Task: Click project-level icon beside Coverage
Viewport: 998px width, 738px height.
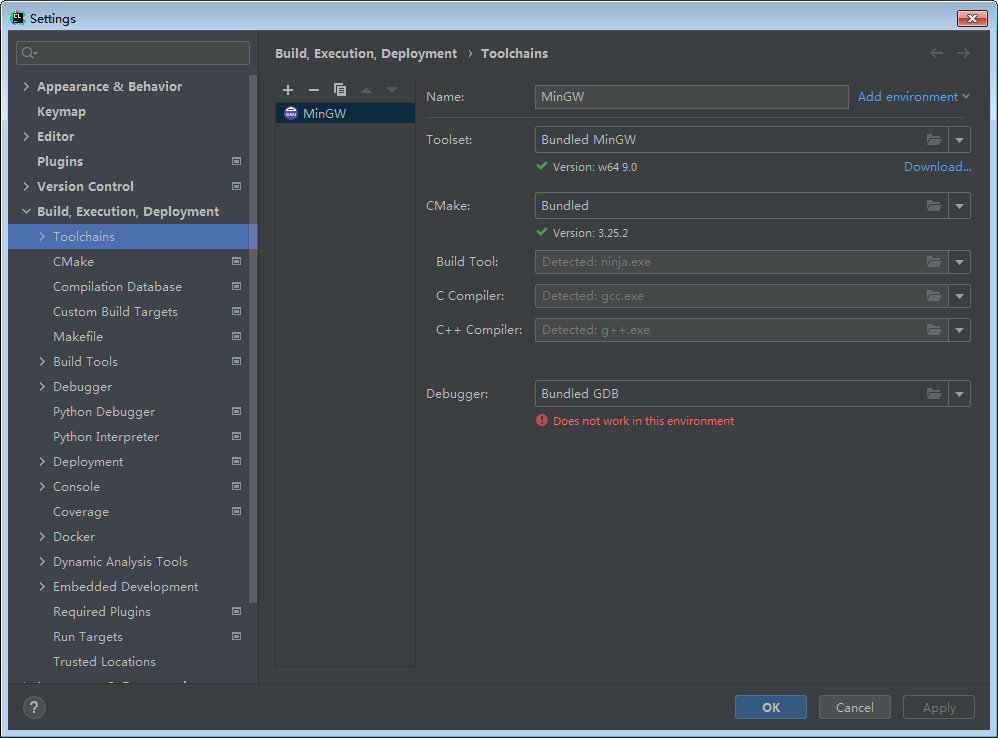Action: [236, 511]
